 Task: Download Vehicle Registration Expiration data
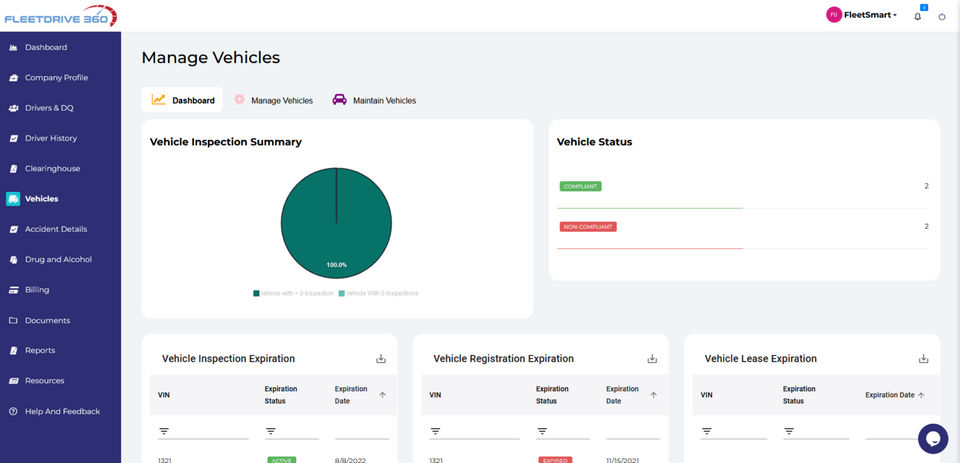(x=652, y=358)
